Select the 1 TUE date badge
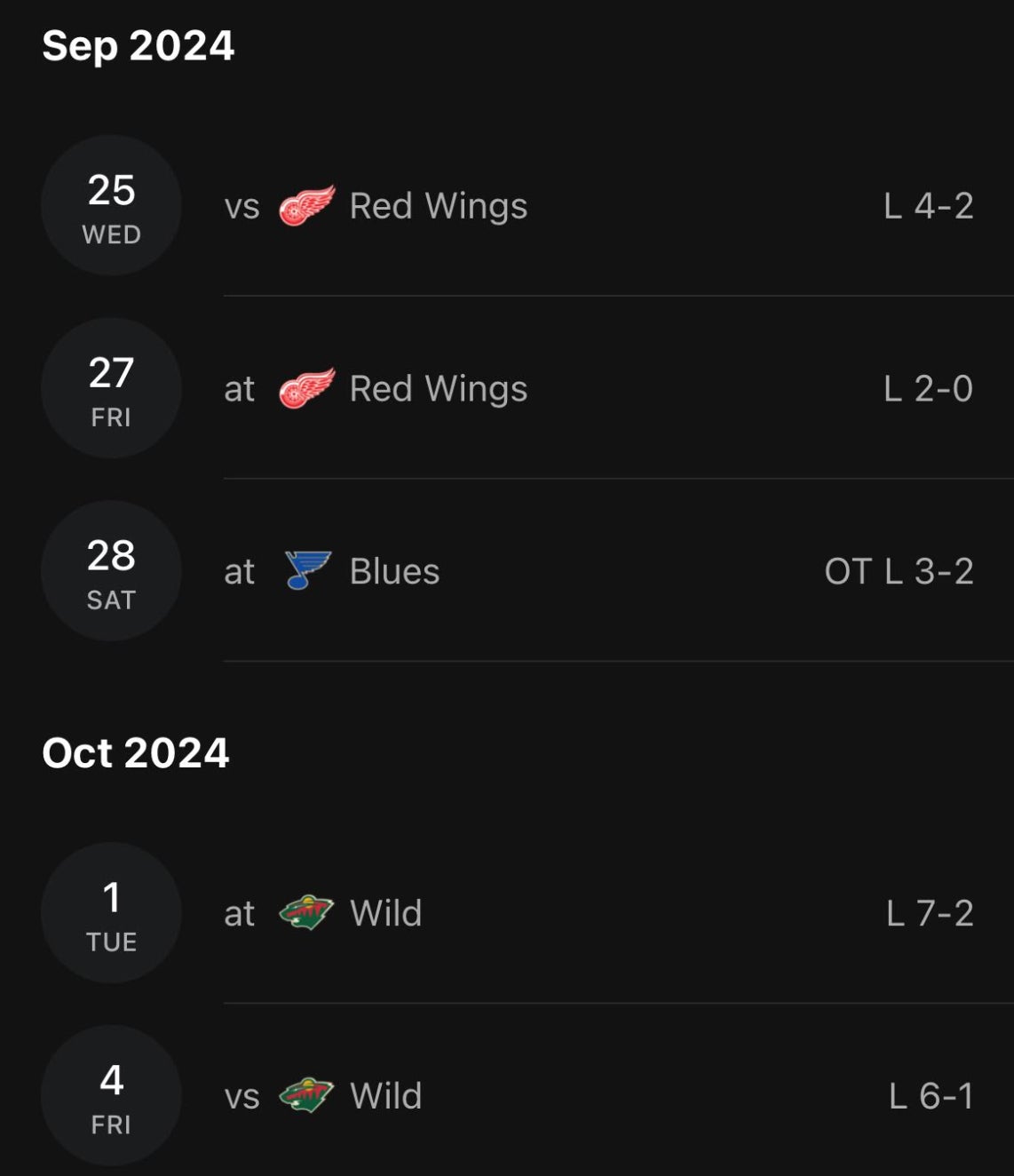 (111, 913)
